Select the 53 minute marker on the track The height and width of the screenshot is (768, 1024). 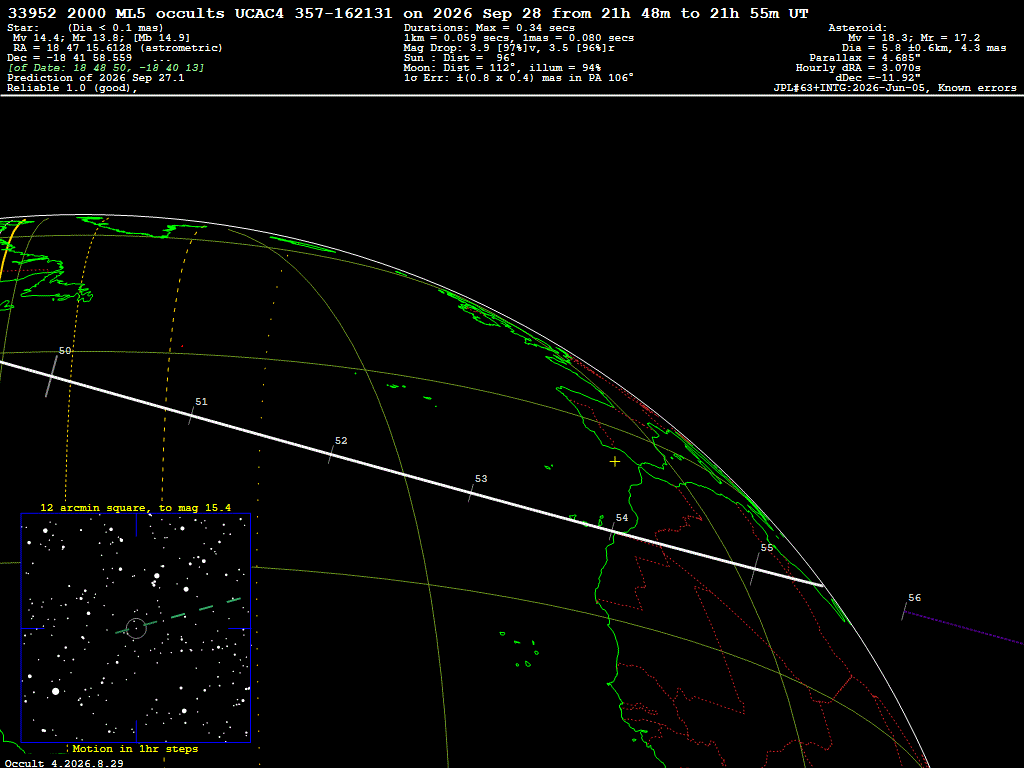tap(472, 492)
